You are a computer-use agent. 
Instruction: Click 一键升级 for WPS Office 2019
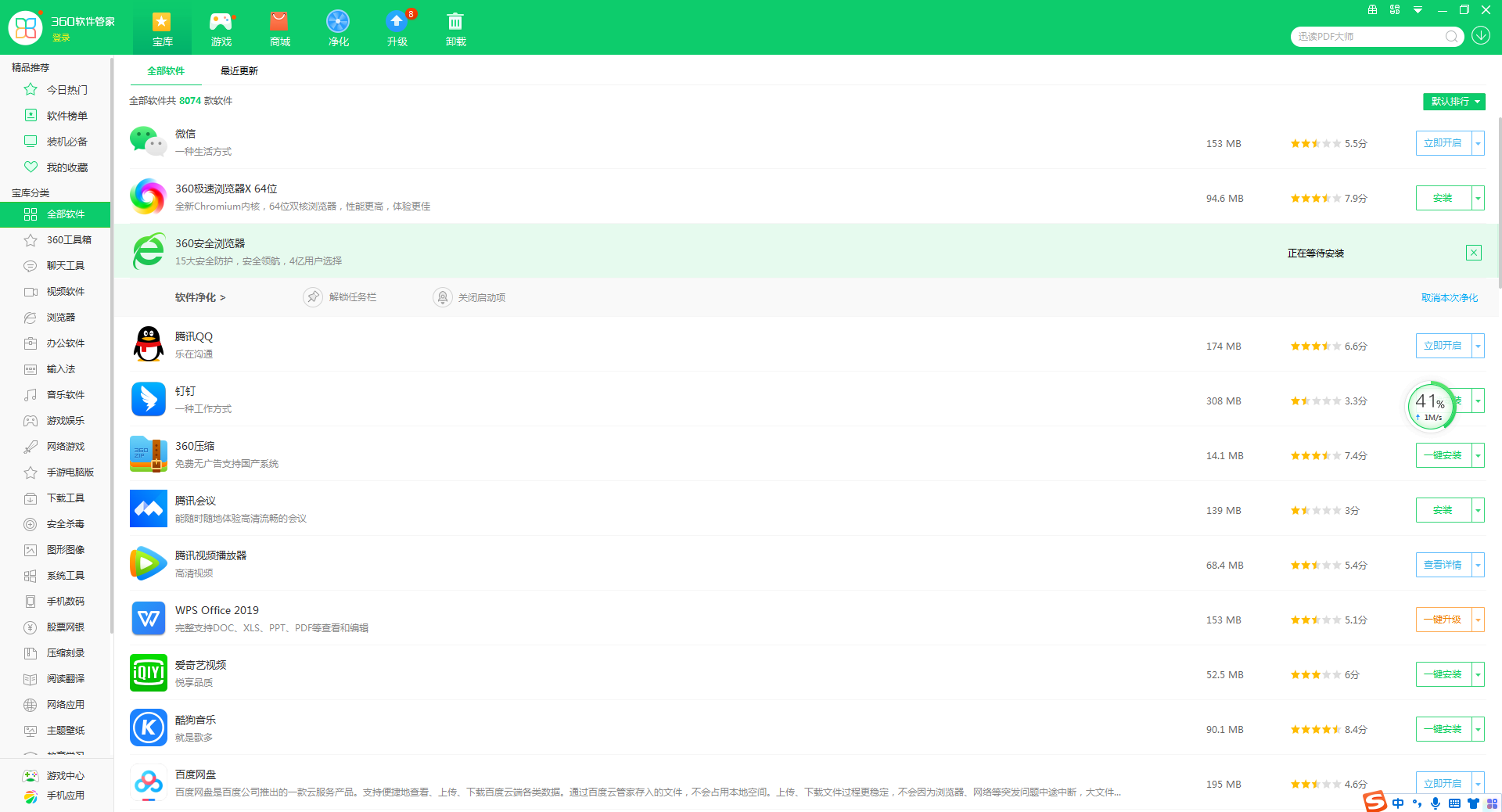(1443, 620)
